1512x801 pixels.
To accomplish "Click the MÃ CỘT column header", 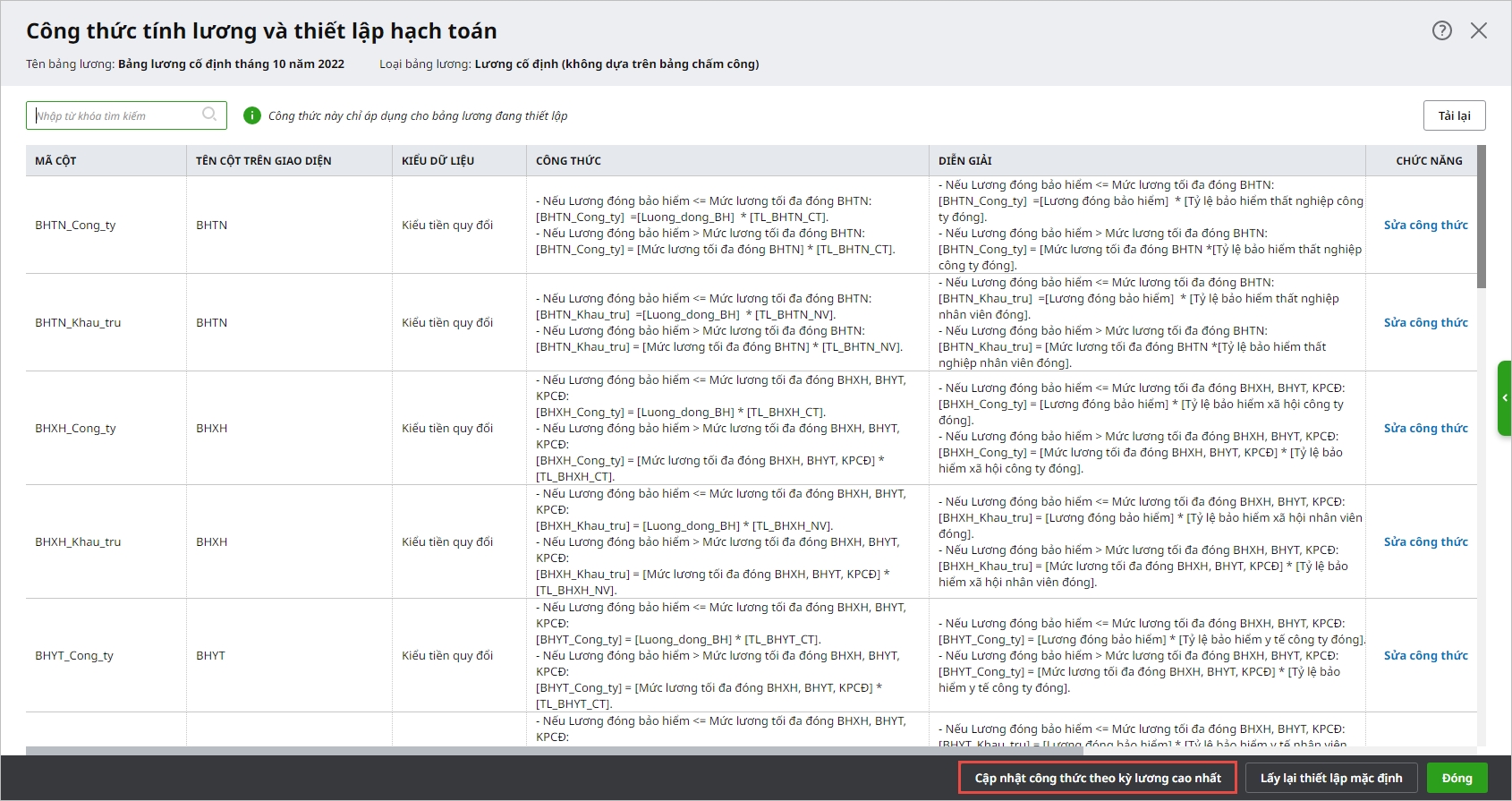I will 55,161.
